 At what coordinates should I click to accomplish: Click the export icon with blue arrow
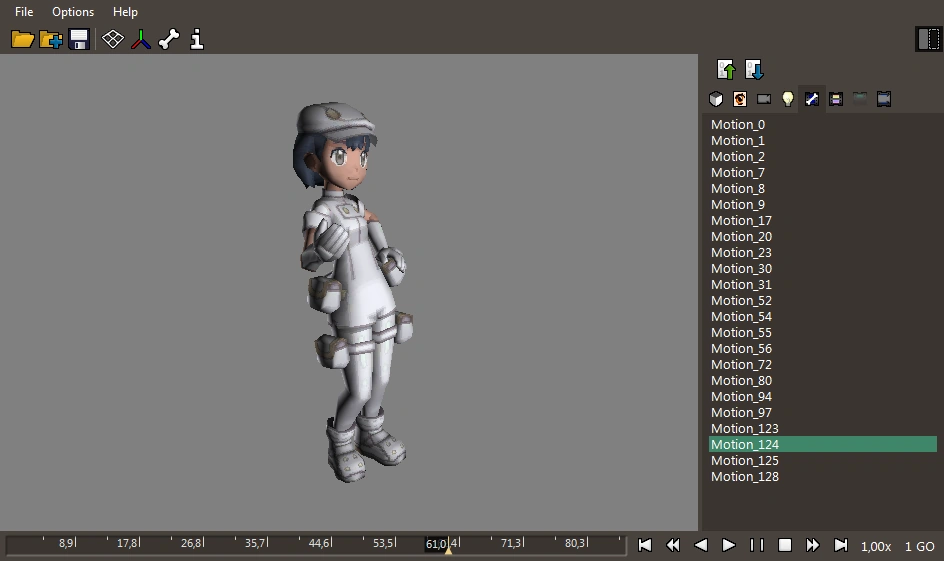click(x=755, y=70)
